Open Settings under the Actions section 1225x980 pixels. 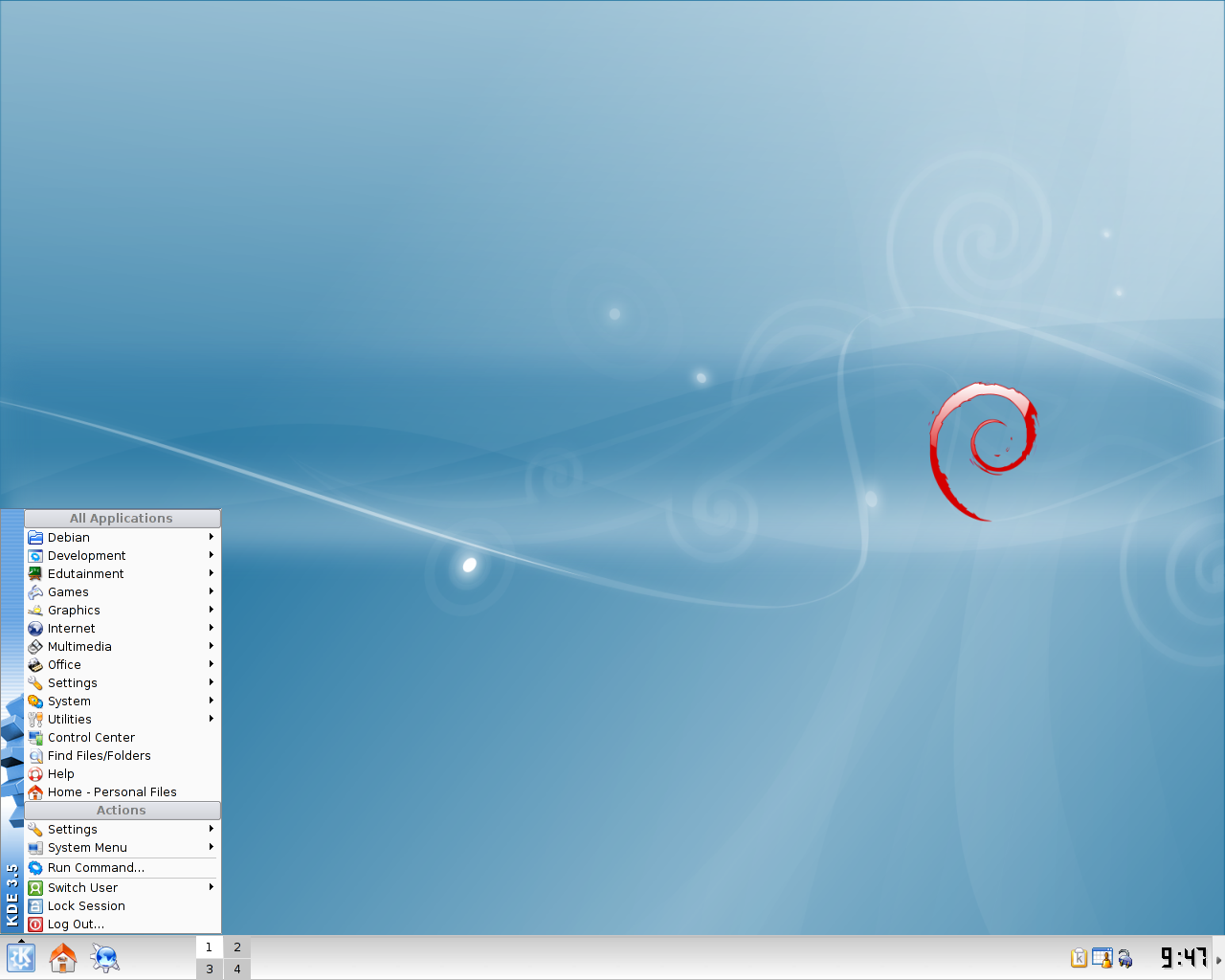(x=122, y=830)
